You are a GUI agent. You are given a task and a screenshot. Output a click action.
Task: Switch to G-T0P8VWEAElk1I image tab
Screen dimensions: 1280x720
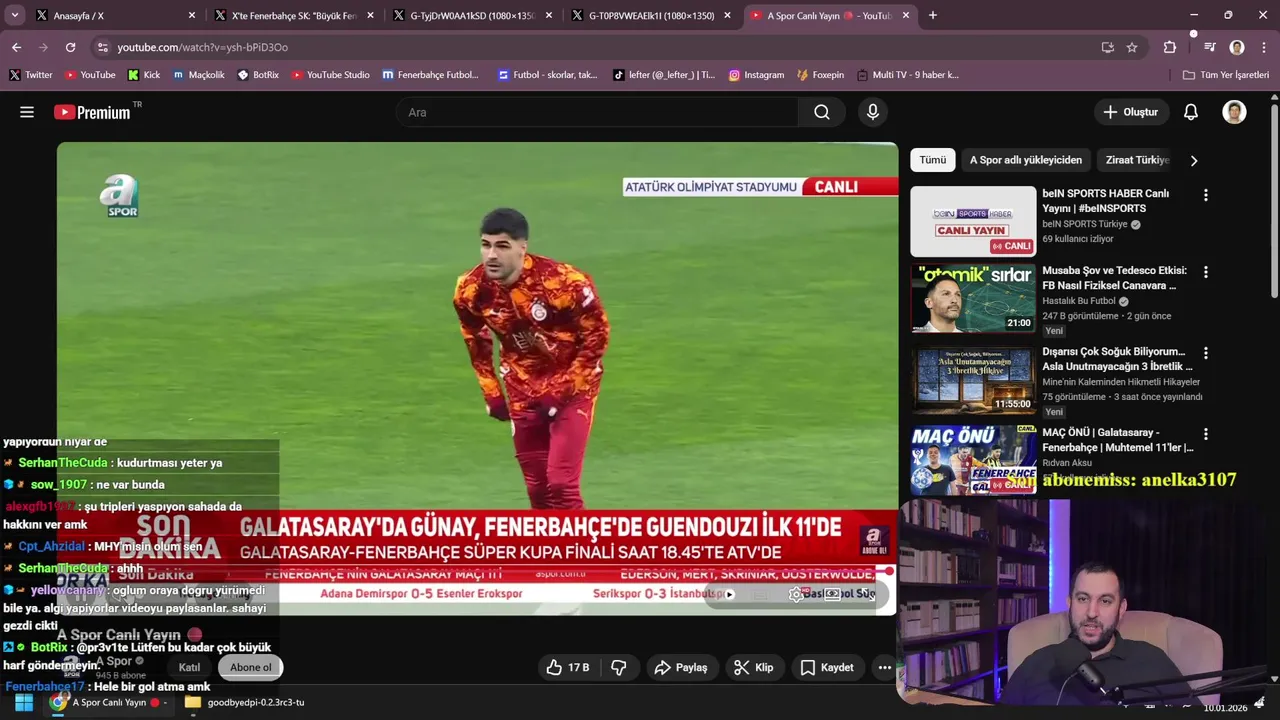(649, 15)
